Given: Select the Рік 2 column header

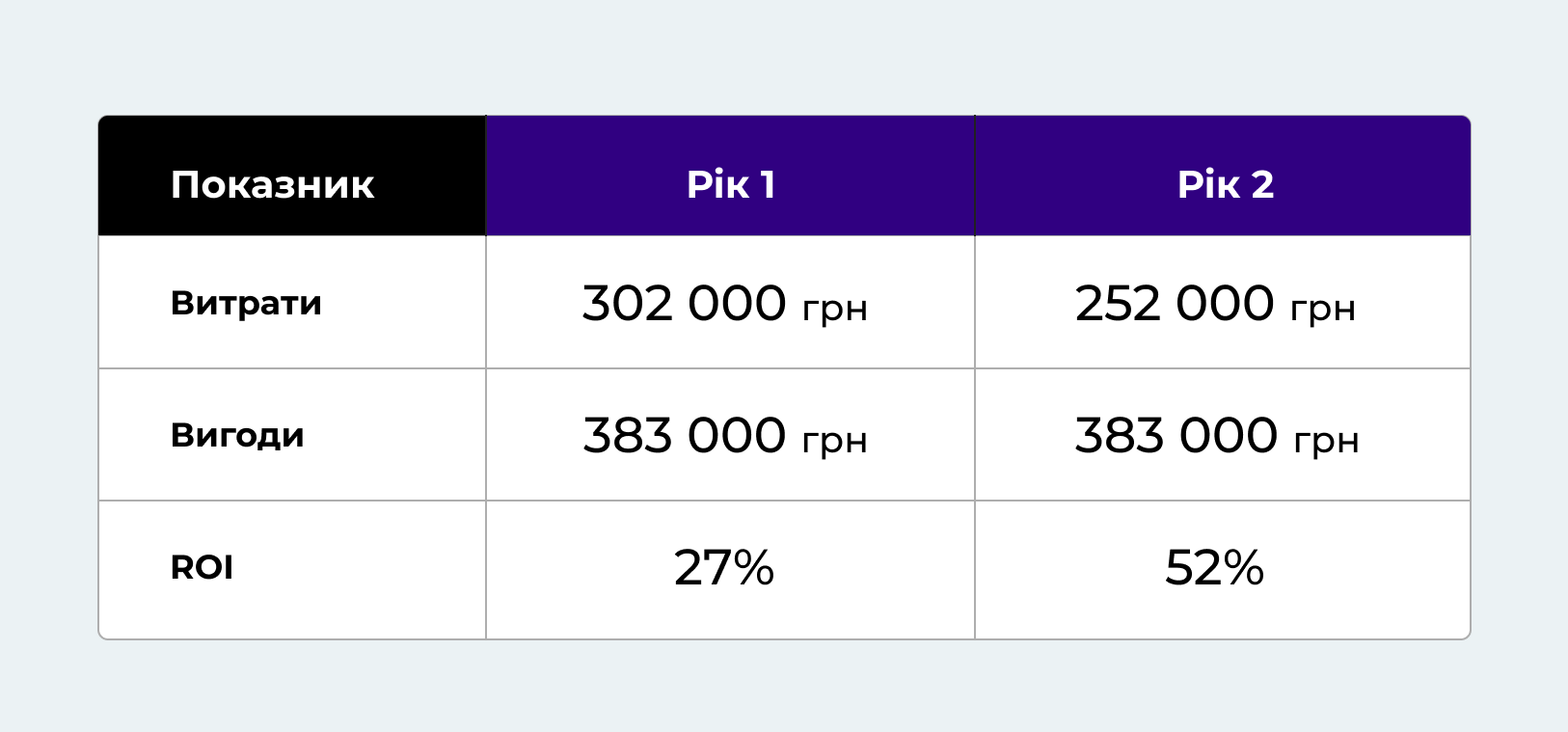Looking at the screenshot, I should coord(1223,176).
